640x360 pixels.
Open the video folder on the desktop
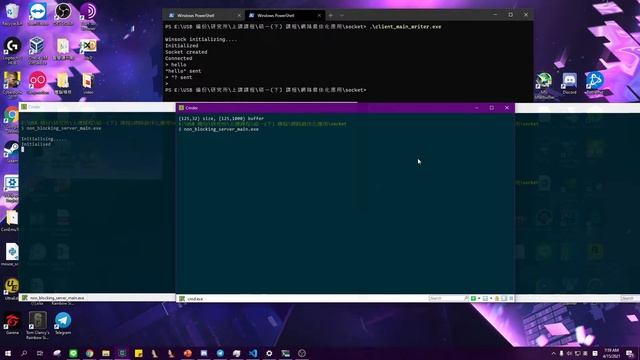(88, 83)
